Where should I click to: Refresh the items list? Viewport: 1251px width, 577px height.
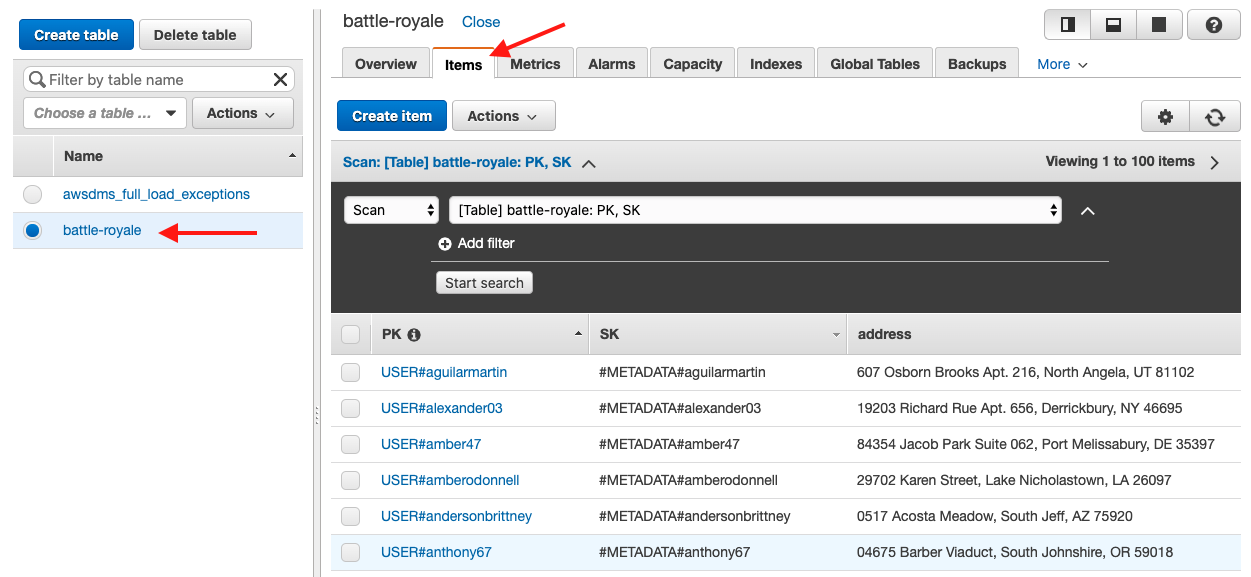1215,117
